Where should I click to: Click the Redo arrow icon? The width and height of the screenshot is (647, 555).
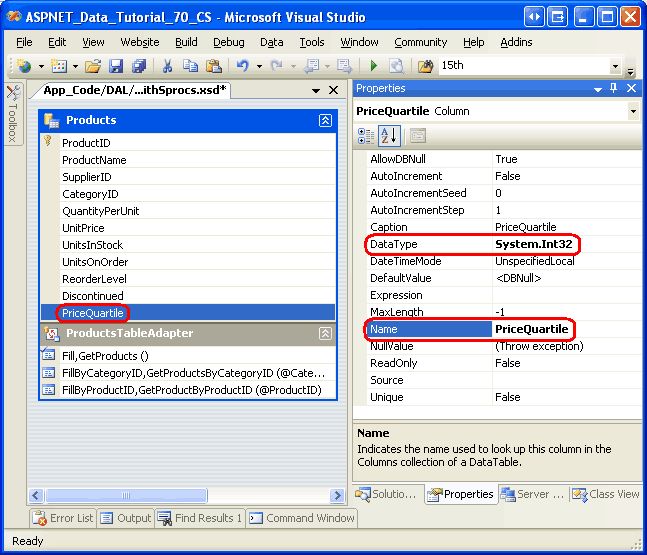point(276,66)
